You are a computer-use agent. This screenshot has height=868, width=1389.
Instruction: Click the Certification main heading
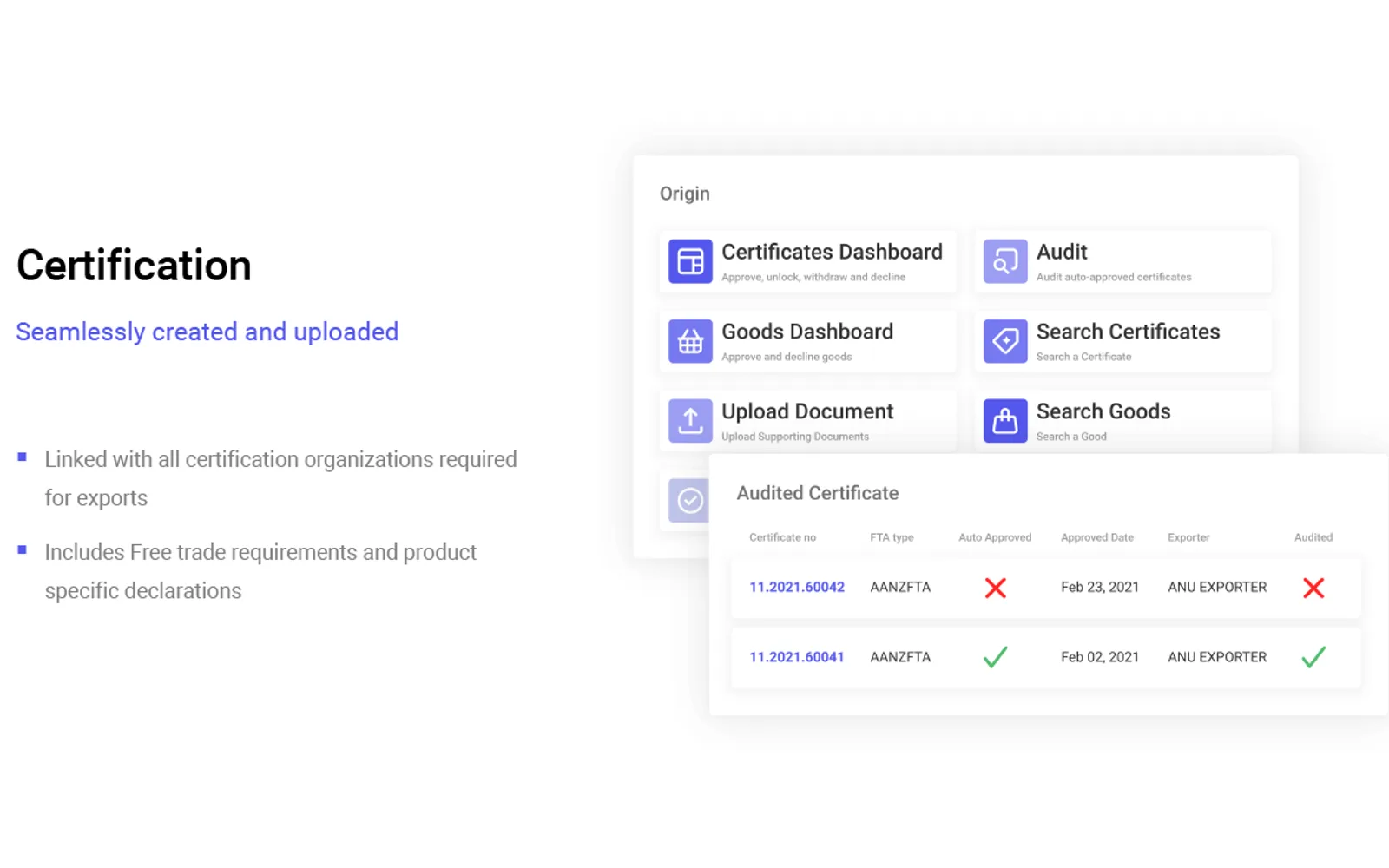point(134,266)
